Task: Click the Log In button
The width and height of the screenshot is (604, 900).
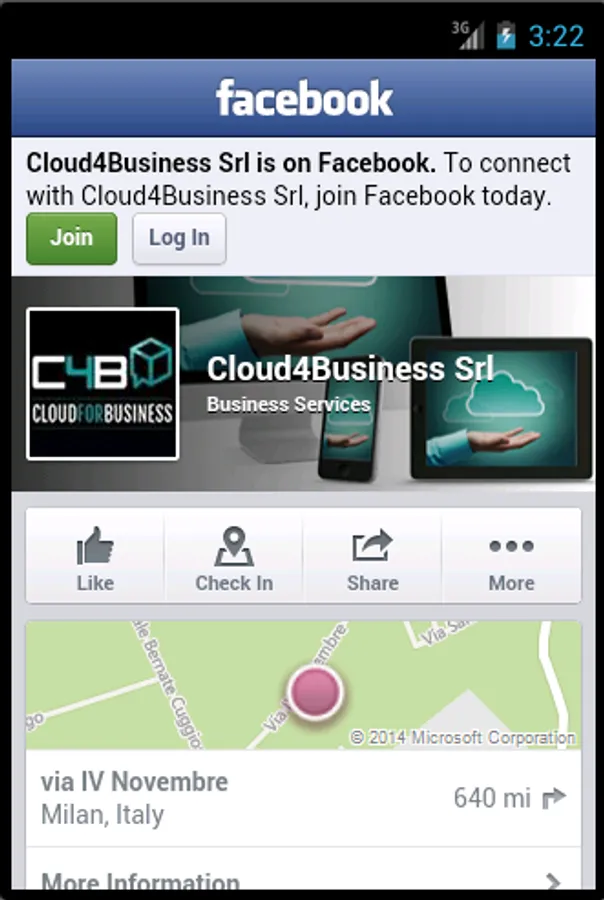Action: pyautogui.click(x=179, y=238)
